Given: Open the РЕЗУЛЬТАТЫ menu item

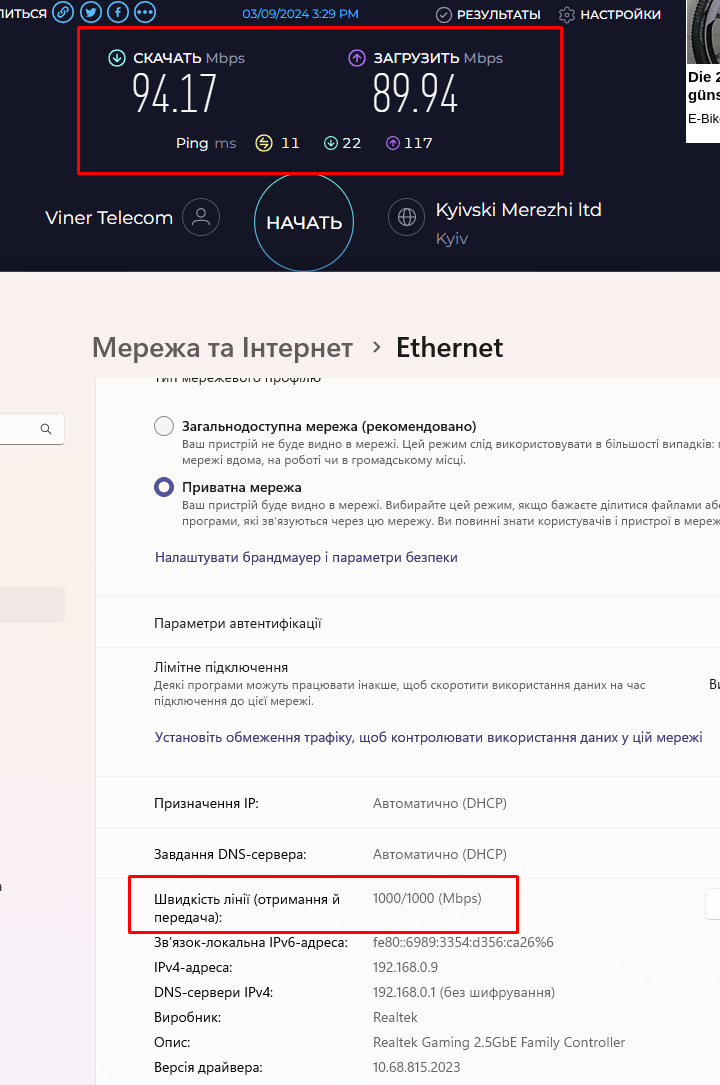Looking at the screenshot, I should pos(499,15).
